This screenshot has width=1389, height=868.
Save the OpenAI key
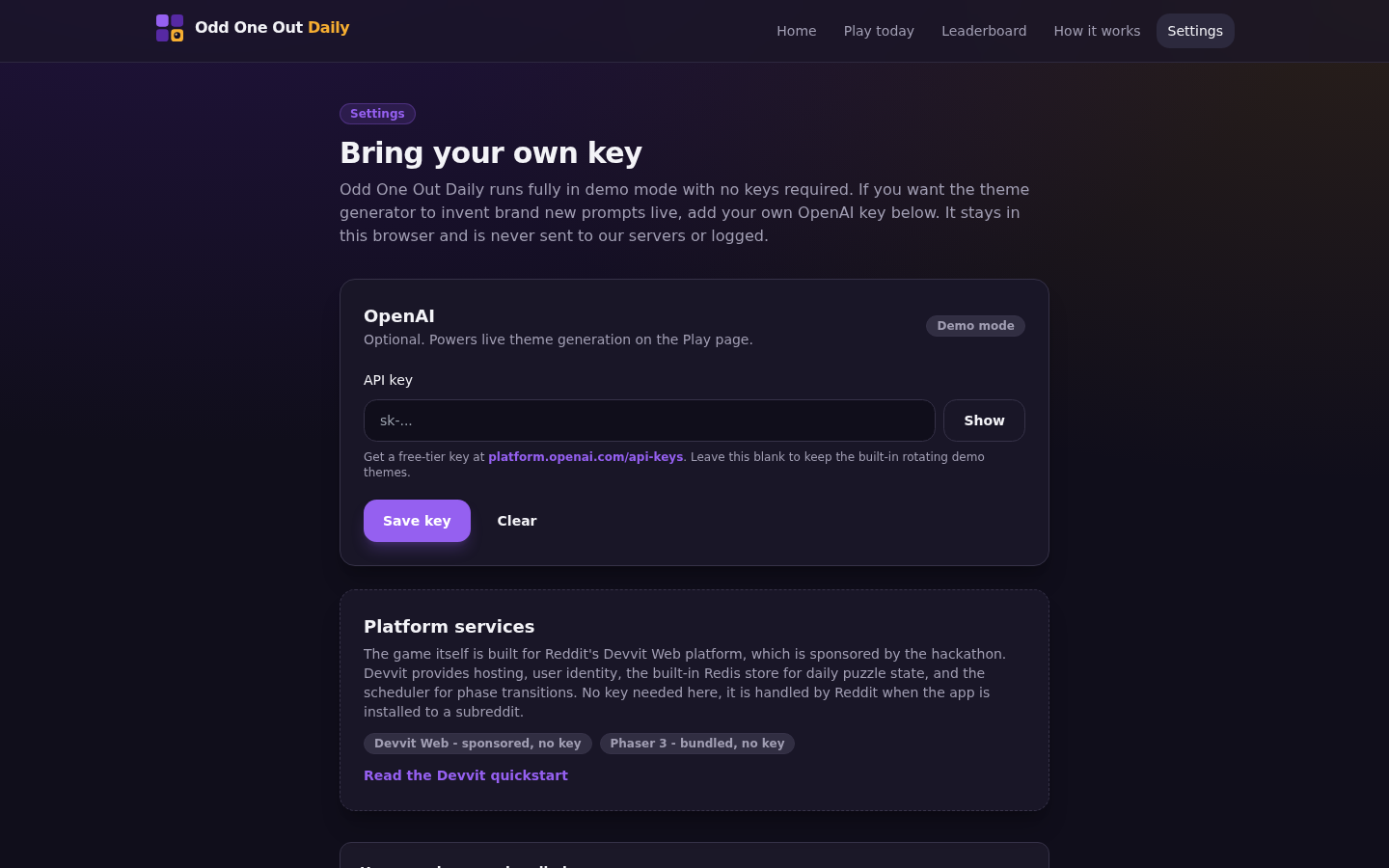pyautogui.click(x=417, y=521)
